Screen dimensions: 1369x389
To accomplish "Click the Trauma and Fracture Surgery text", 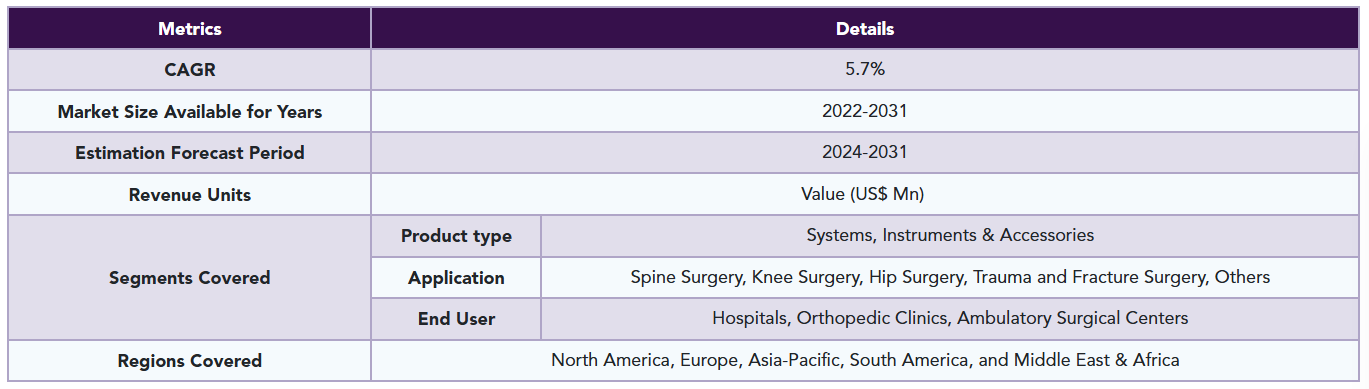I will pyautogui.click(x=1089, y=277).
